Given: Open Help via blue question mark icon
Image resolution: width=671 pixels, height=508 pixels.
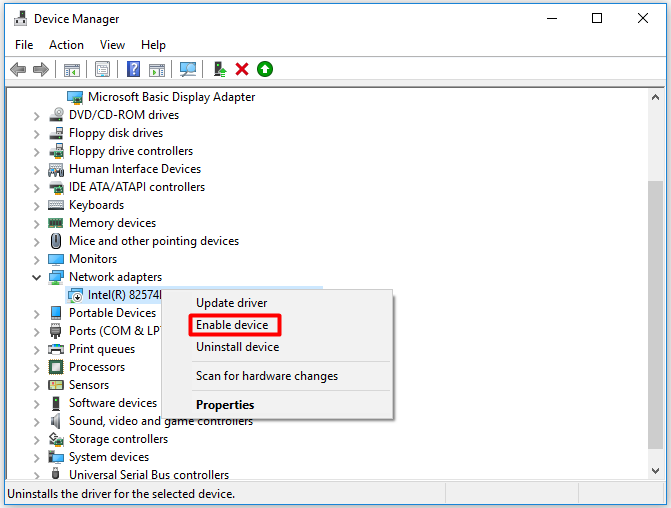Looking at the screenshot, I should 134,69.
